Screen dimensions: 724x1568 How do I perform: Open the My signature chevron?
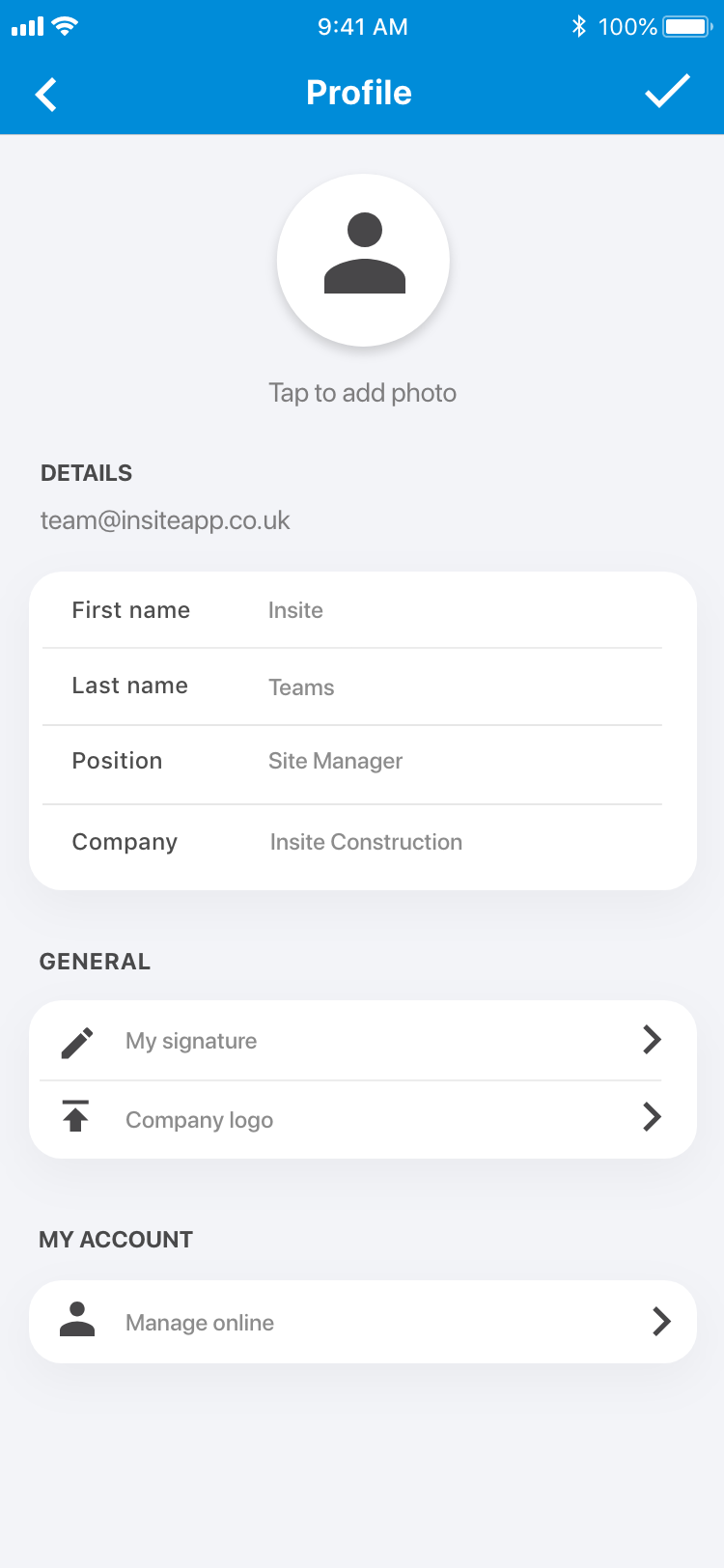pyautogui.click(x=653, y=1039)
